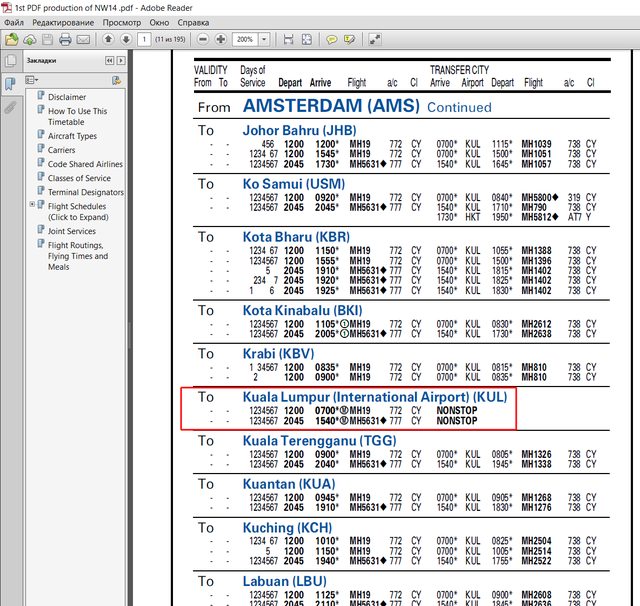
Task: Click the Labuan (LBU) heading
Action: (284, 581)
